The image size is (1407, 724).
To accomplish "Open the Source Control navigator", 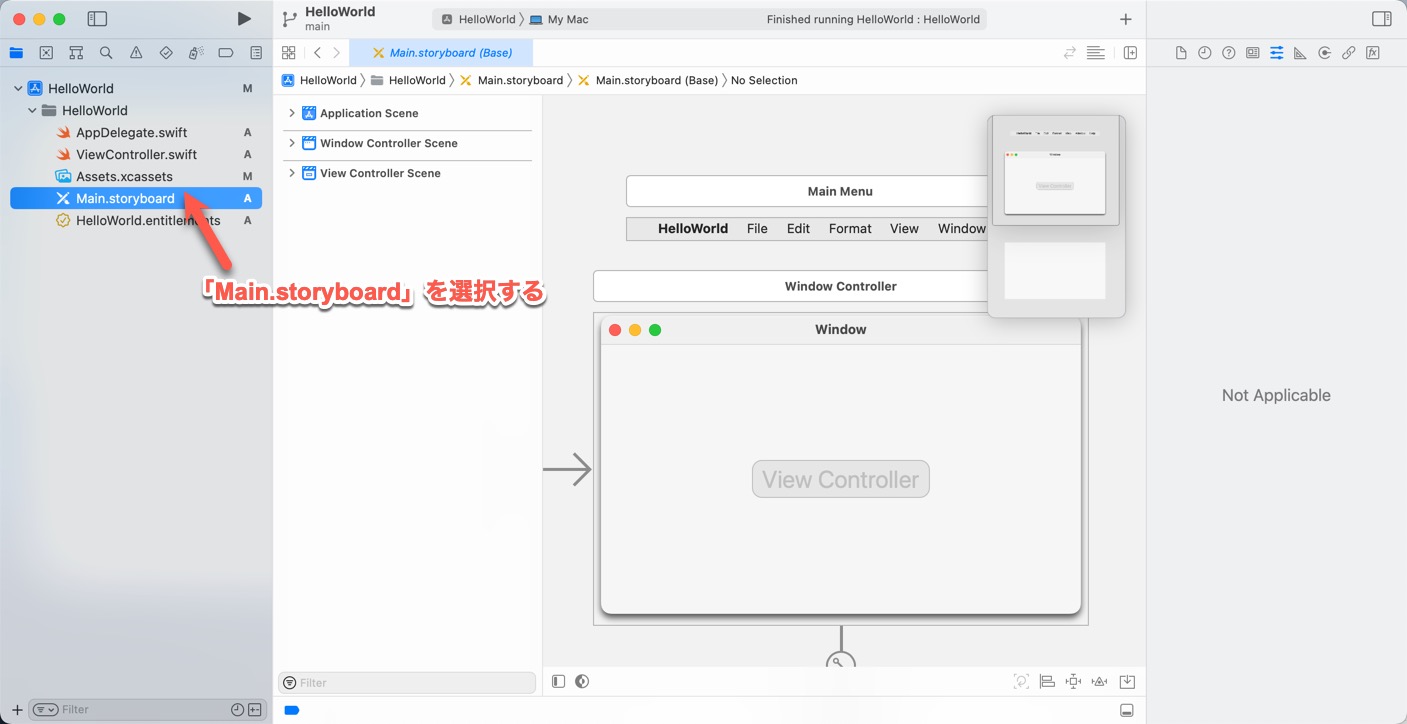I will coord(46,53).
